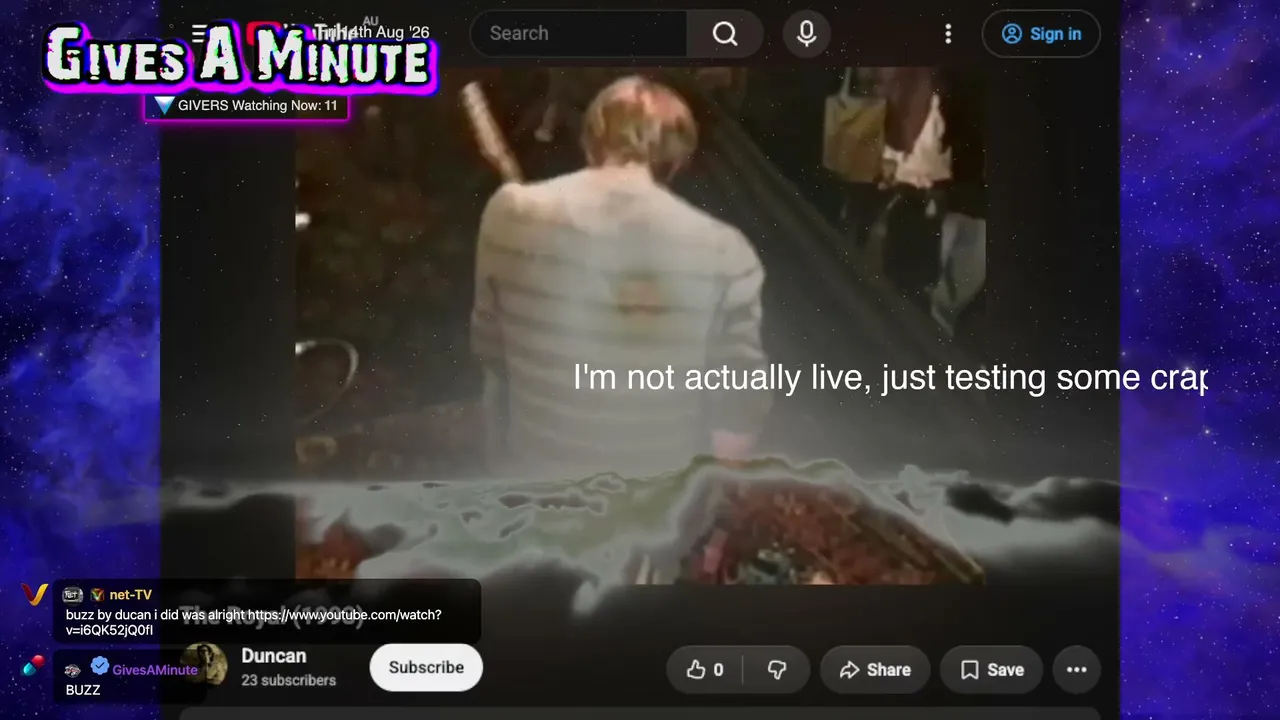Focus the YouTube Search field
1280x720 pixels.
[578, 34]
